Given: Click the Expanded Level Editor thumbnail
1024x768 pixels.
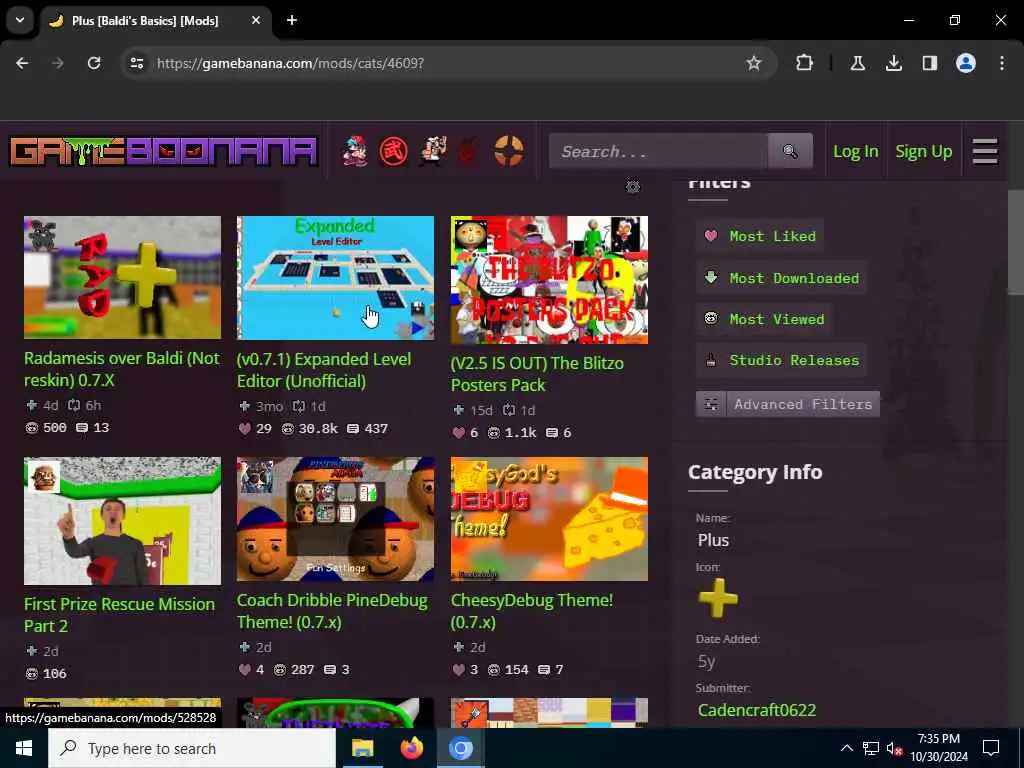Looking at the screenshot, I should pos(335,278).
